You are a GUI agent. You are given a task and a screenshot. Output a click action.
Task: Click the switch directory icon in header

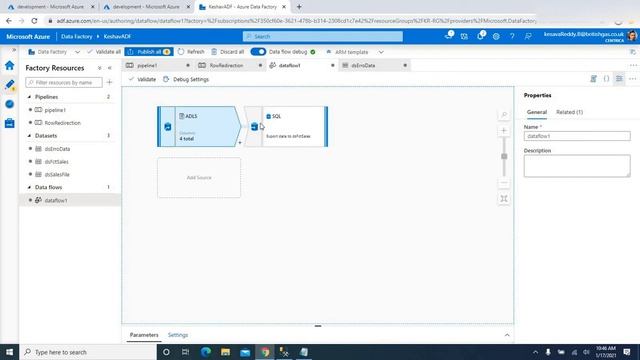464,36
